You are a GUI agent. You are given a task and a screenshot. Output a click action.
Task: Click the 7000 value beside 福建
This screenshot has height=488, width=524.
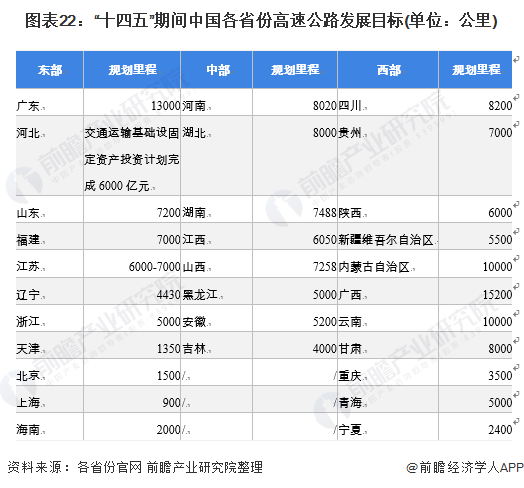pos(168,240)
